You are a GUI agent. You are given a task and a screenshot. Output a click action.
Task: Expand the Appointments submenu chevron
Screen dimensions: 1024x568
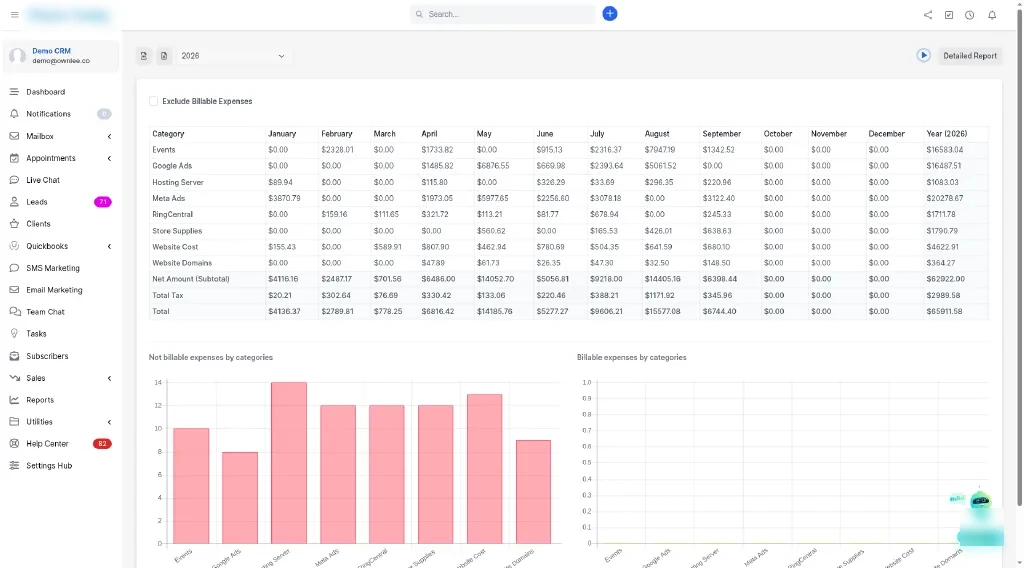109,158
